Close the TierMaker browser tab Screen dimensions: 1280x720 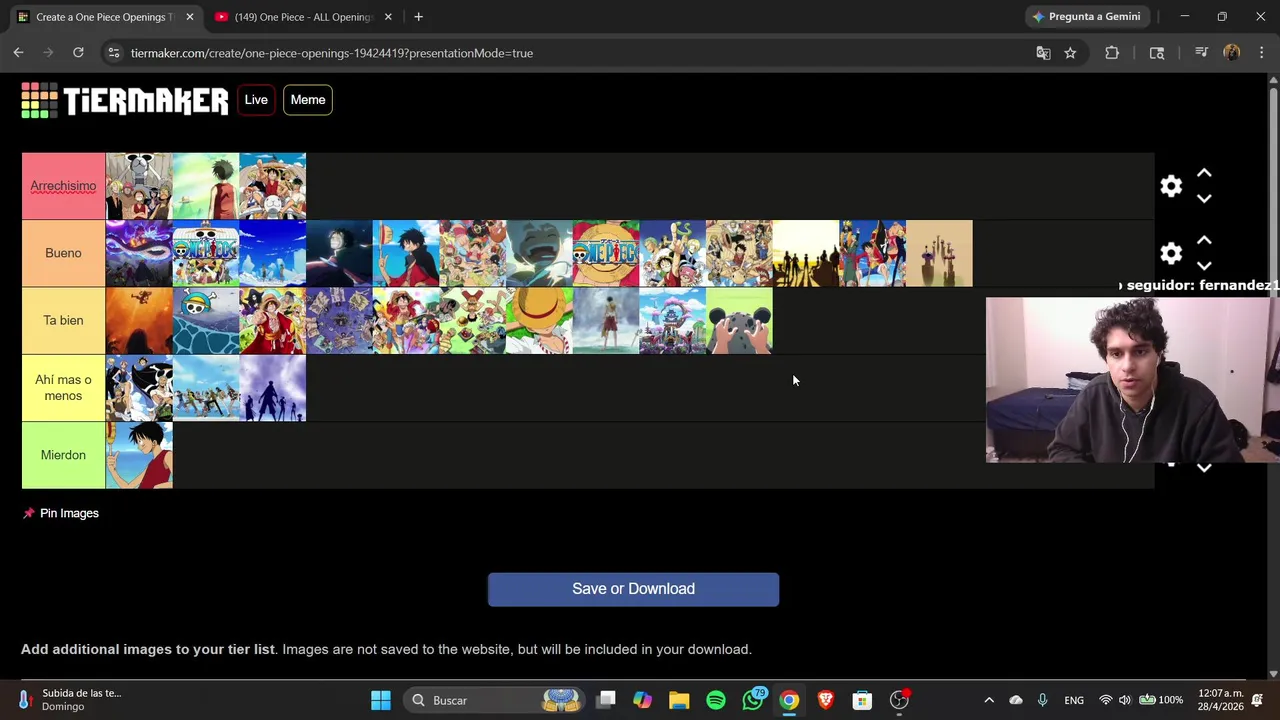pos(190,17)
